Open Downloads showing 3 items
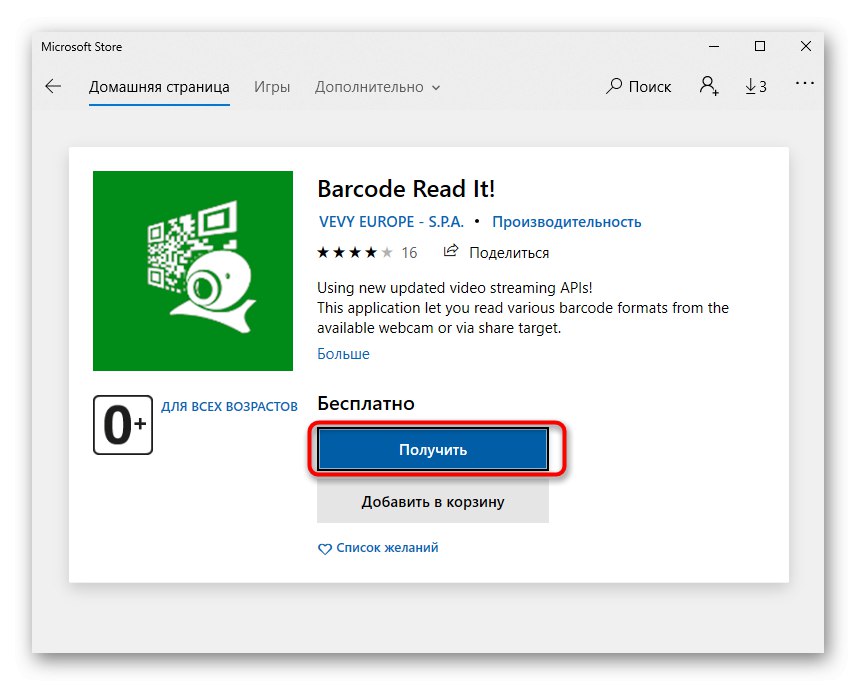Image resolution: width=856 pixels, height=685 pixels. click(755, 86)
